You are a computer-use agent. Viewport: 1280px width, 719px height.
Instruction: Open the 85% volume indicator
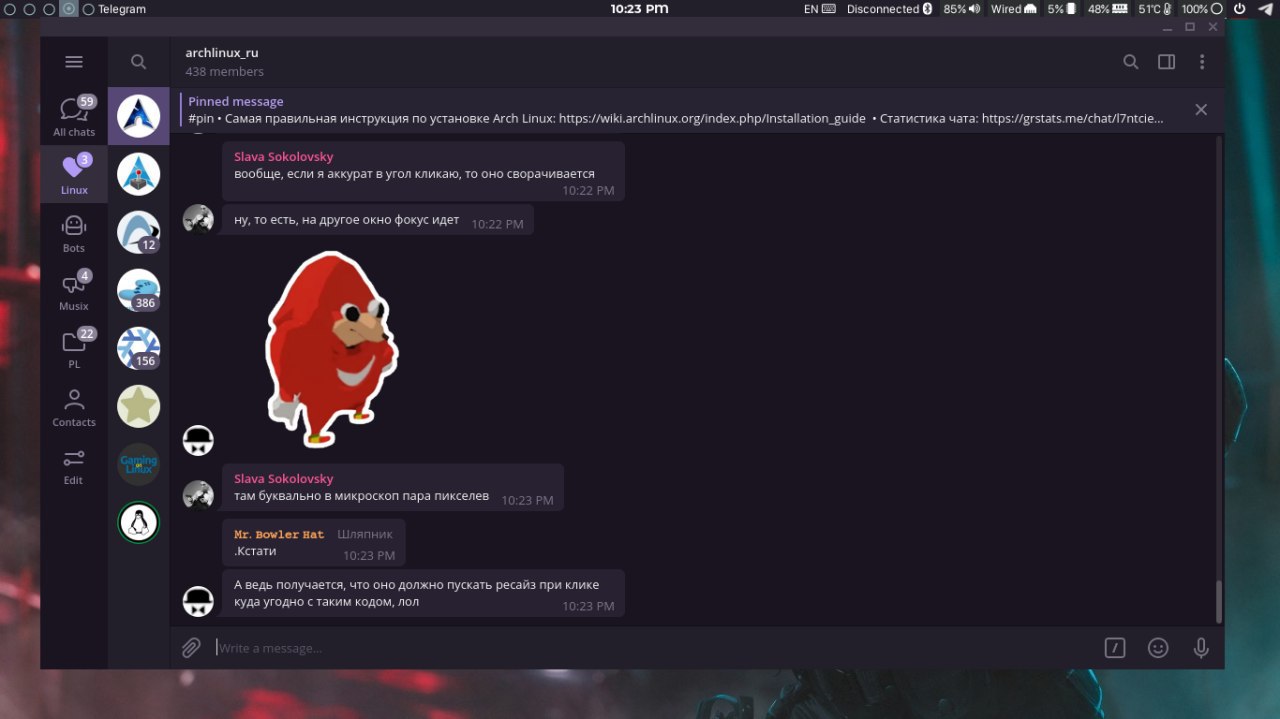tap(961, 9)
